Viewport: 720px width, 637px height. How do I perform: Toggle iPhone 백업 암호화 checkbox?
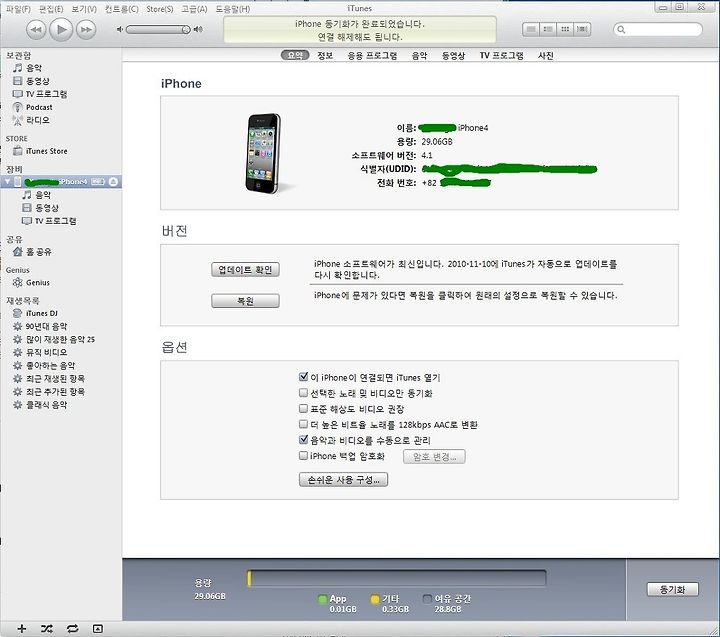point(303,456)
